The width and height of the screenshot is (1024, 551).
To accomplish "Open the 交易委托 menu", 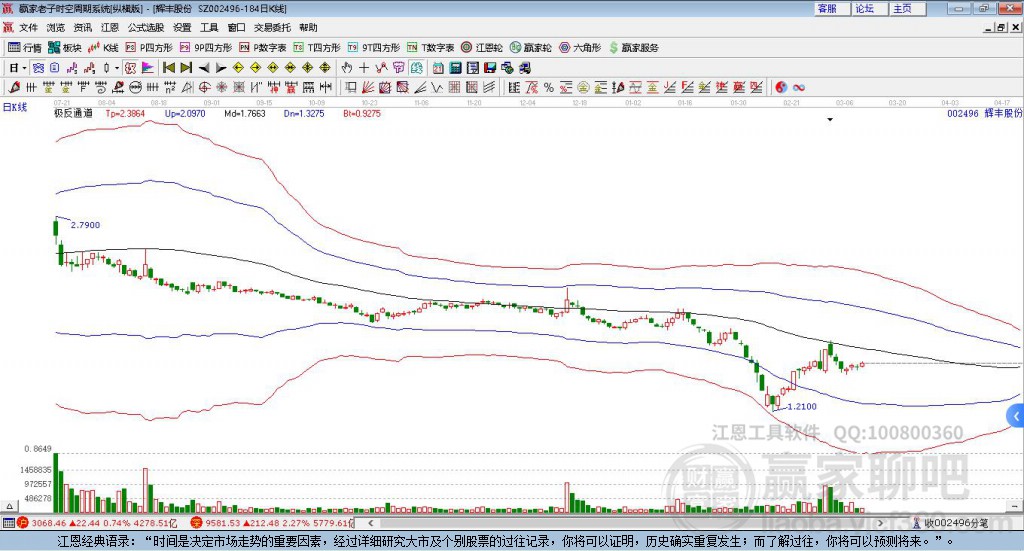I will click(x=272, y=27).
